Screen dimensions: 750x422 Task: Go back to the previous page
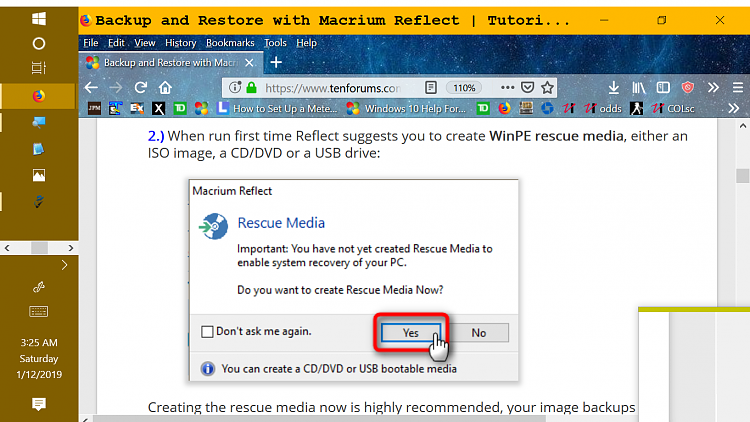91,88
